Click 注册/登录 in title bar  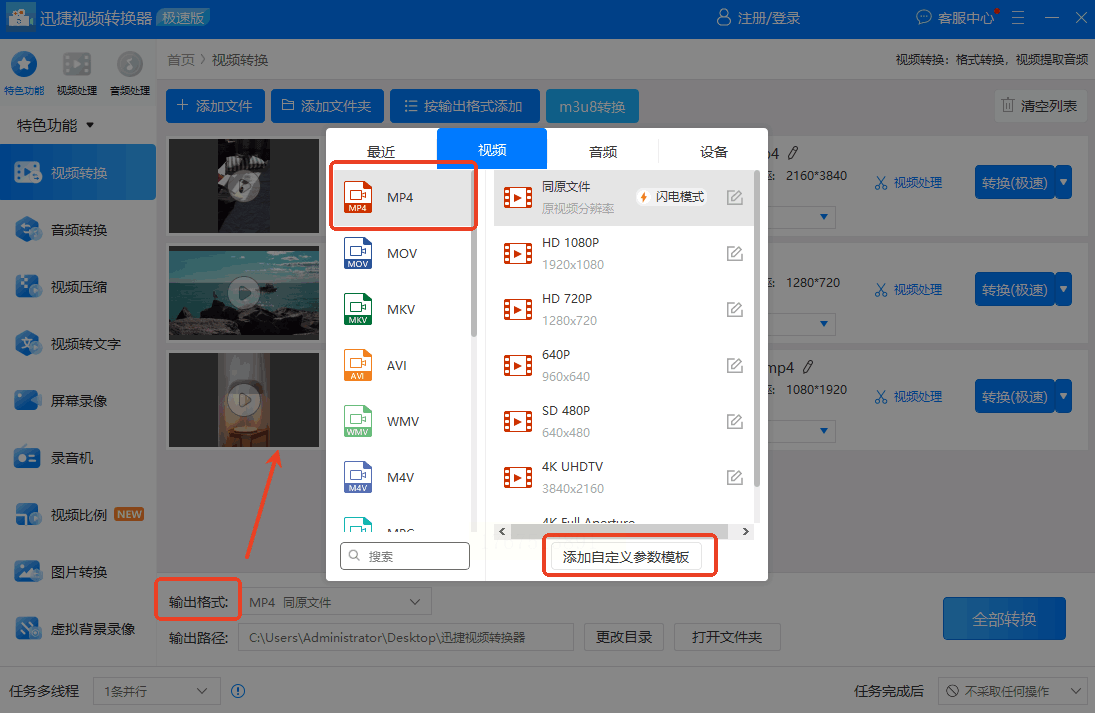[x=759, y=17]
